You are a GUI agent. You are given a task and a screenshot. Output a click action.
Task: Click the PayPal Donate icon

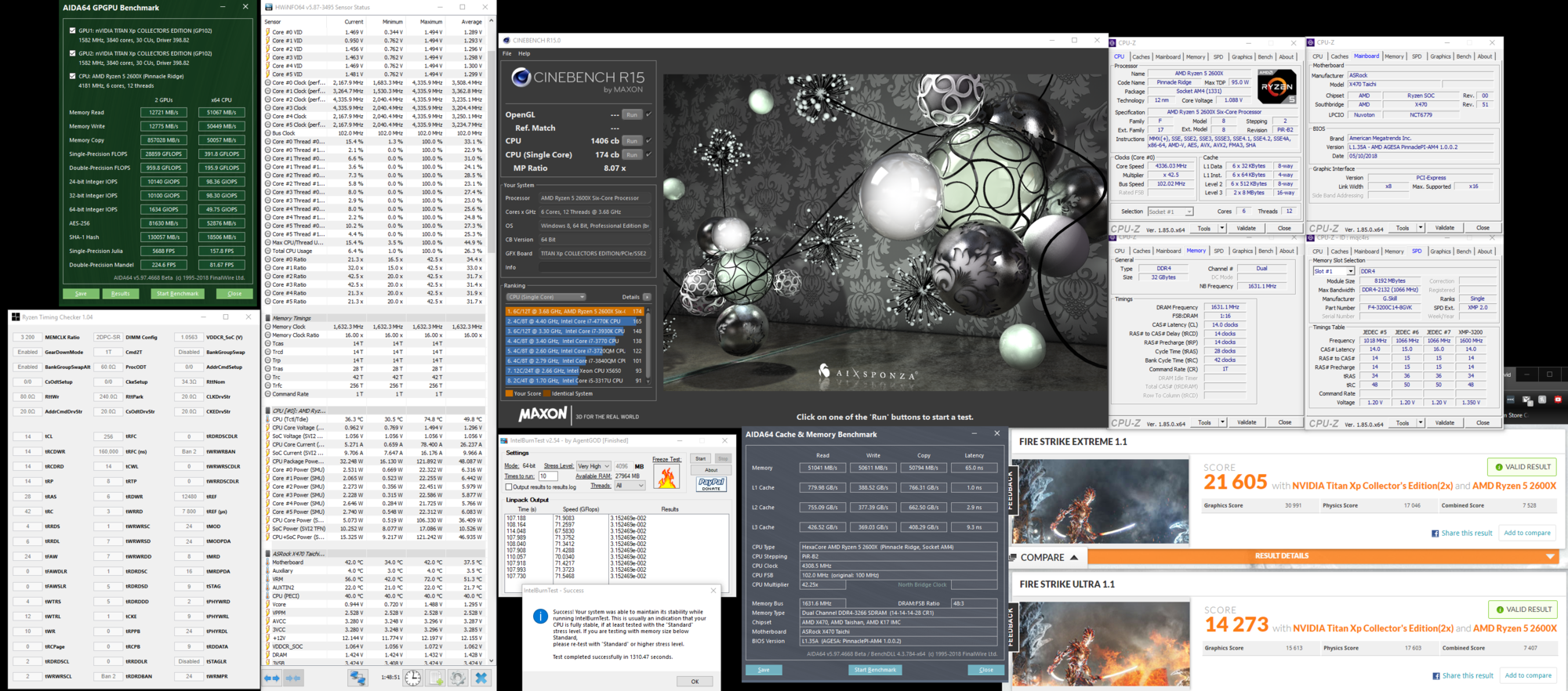click(x=711, y=484)
